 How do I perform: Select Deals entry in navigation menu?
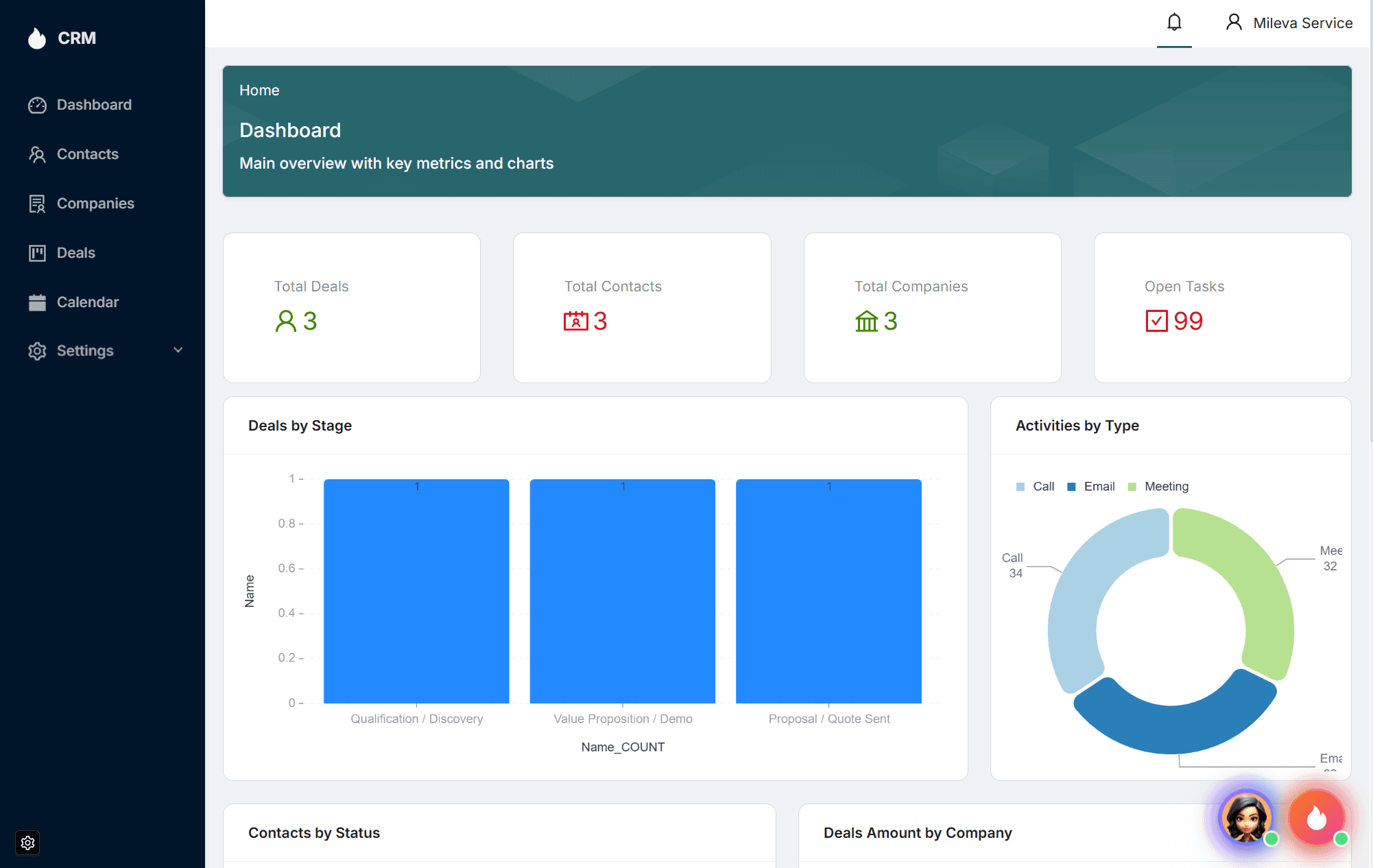pos(75,252)
